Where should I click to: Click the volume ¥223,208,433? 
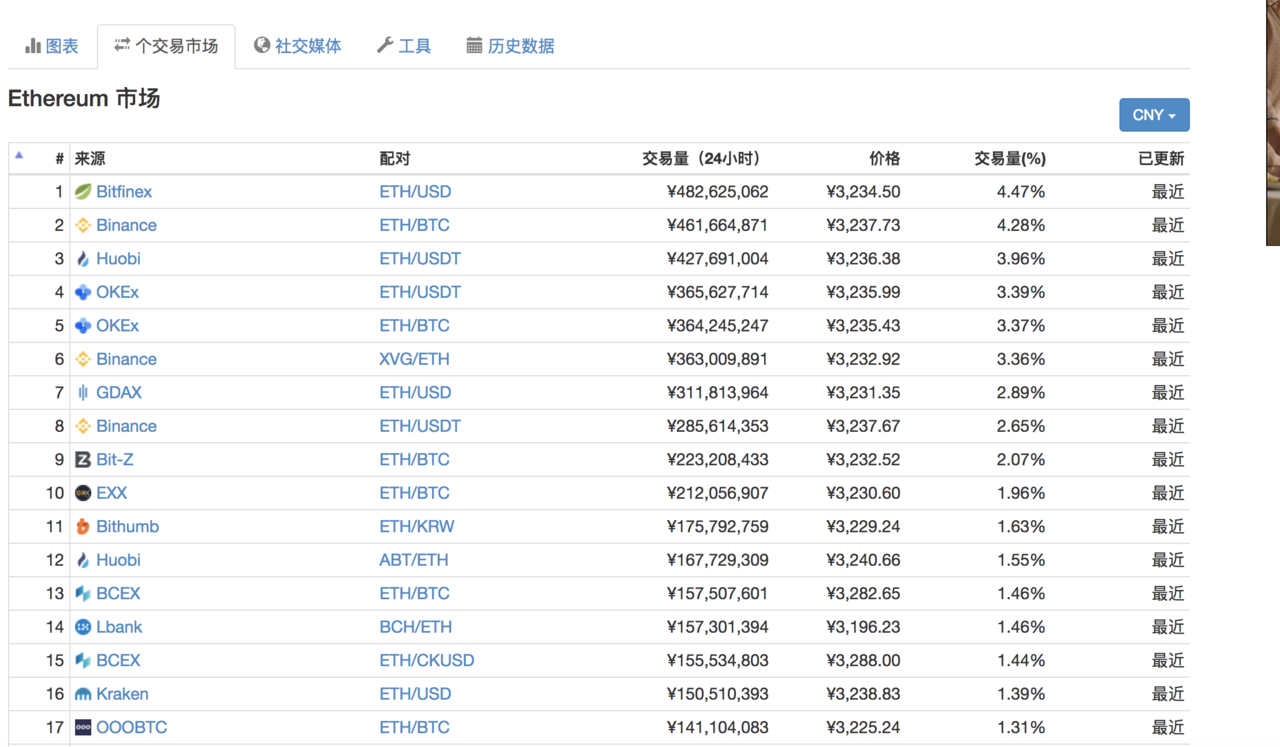[x=718, y=460]
